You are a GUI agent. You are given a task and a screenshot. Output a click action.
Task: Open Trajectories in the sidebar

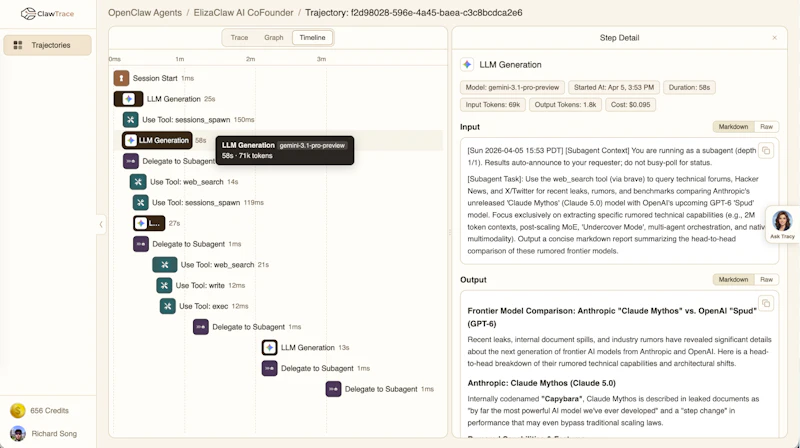(x=47, y=45)
